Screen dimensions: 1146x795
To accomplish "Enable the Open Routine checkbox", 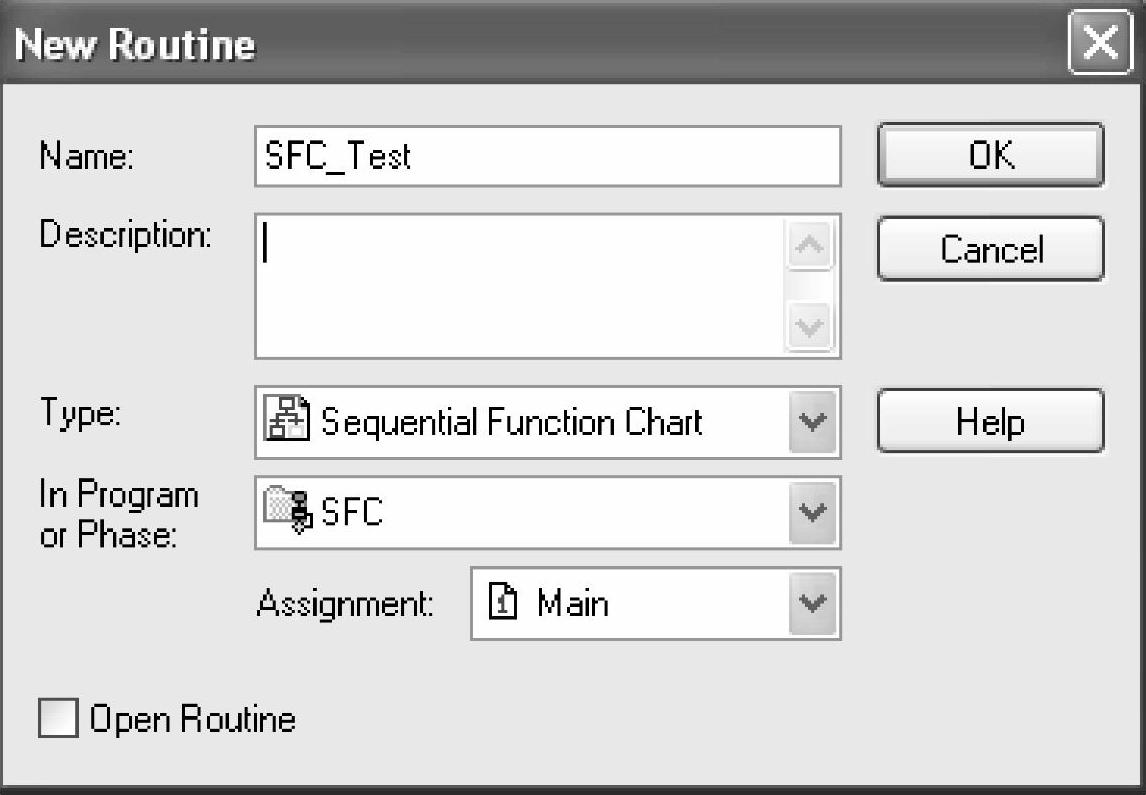I will 58,720.
